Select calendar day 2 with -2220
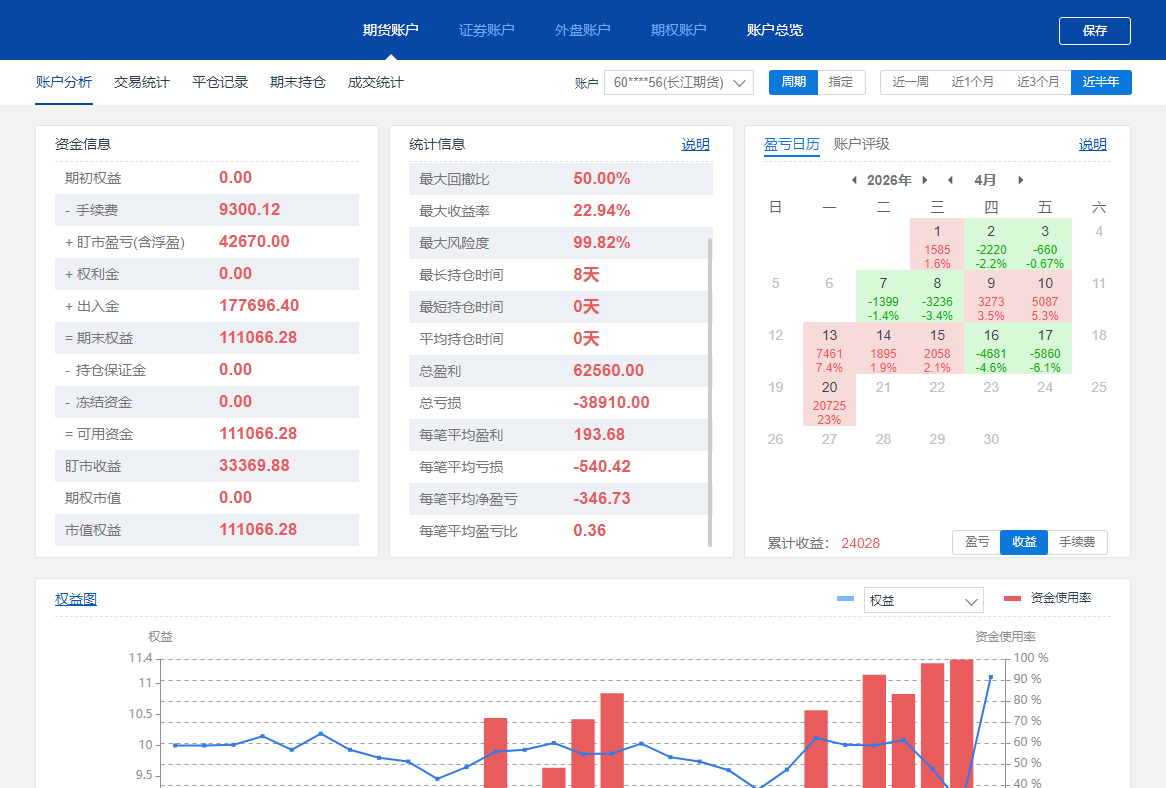 coord(991,245)
